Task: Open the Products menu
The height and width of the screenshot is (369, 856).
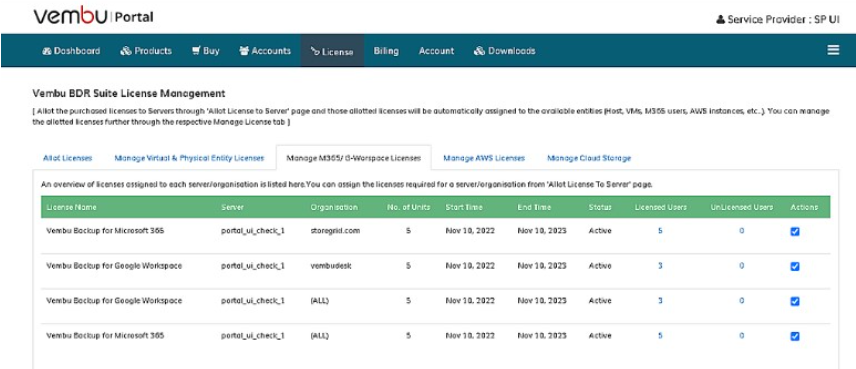Action: point(146,51)
